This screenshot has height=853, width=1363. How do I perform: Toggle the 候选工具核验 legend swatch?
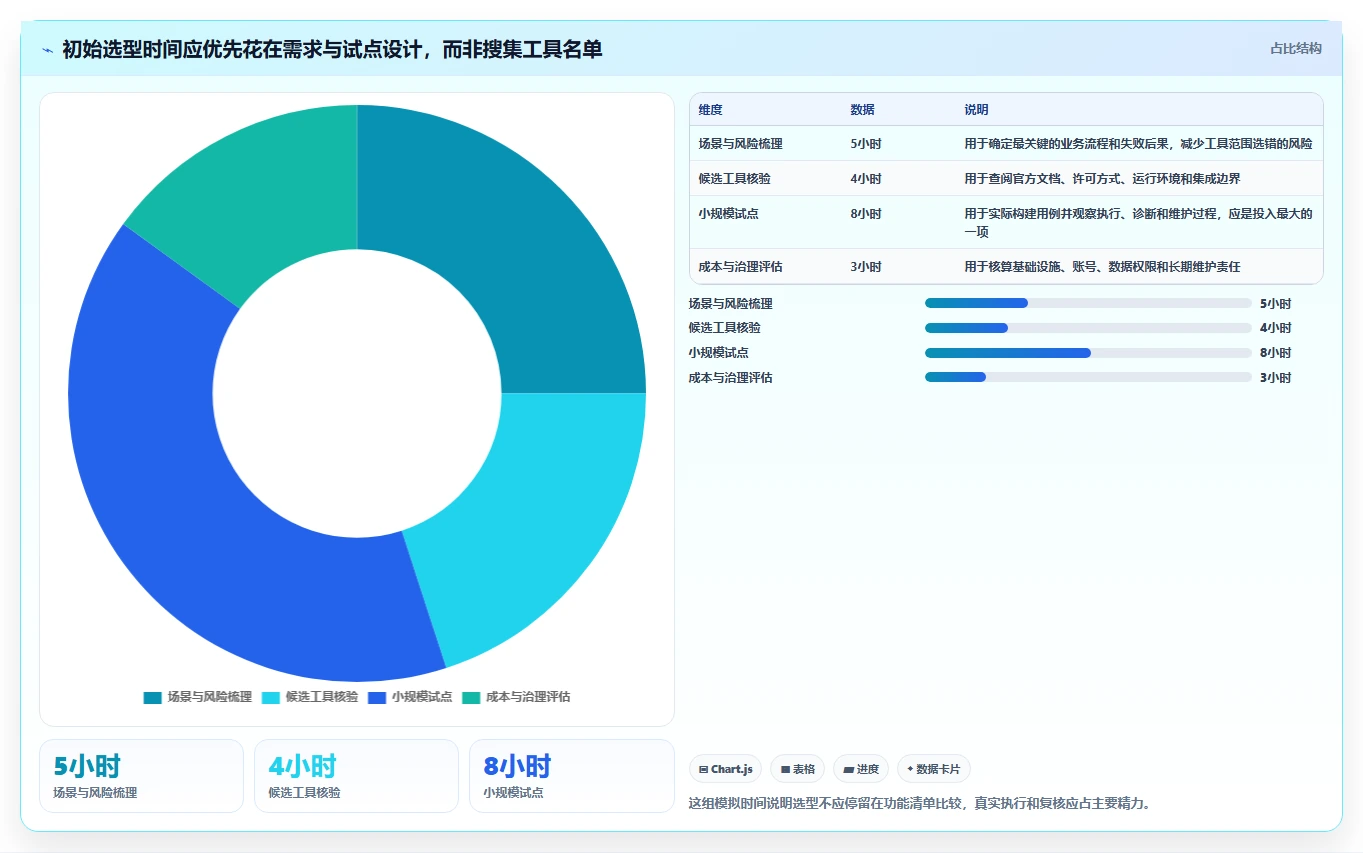[x=270, y=697]
